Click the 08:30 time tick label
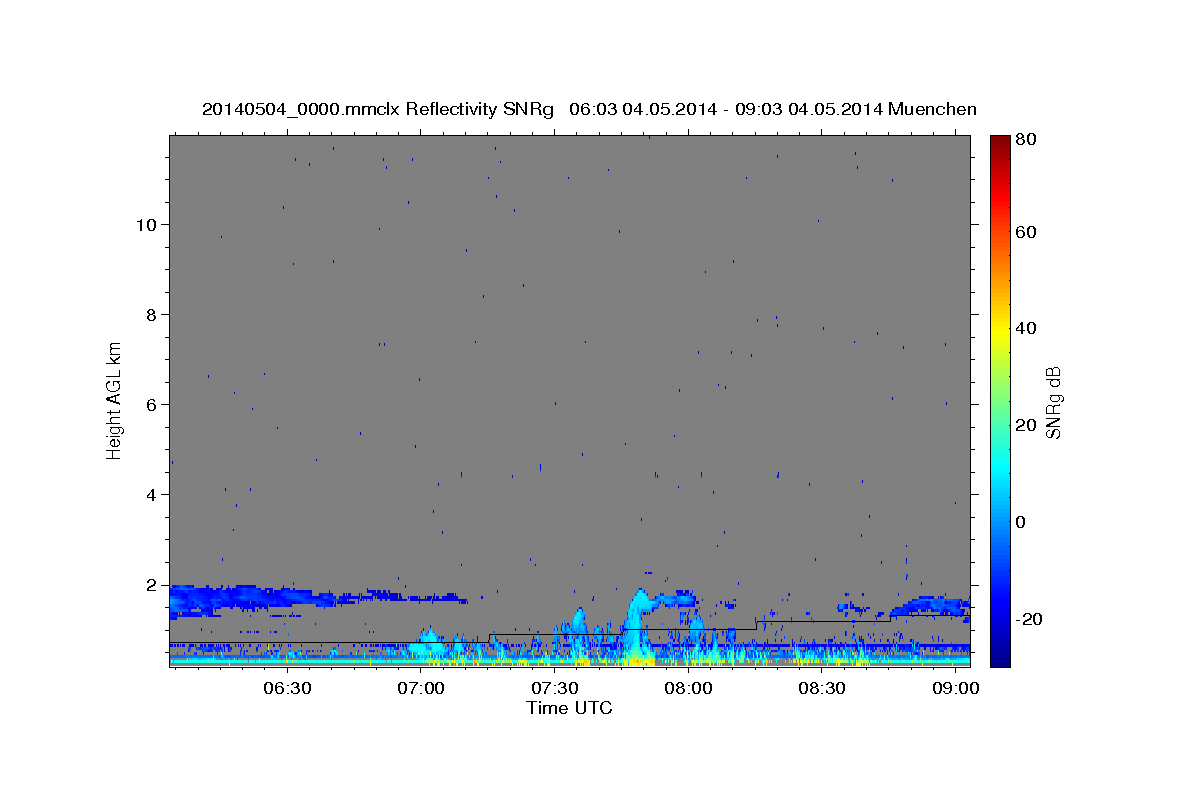 click(822, 688)
